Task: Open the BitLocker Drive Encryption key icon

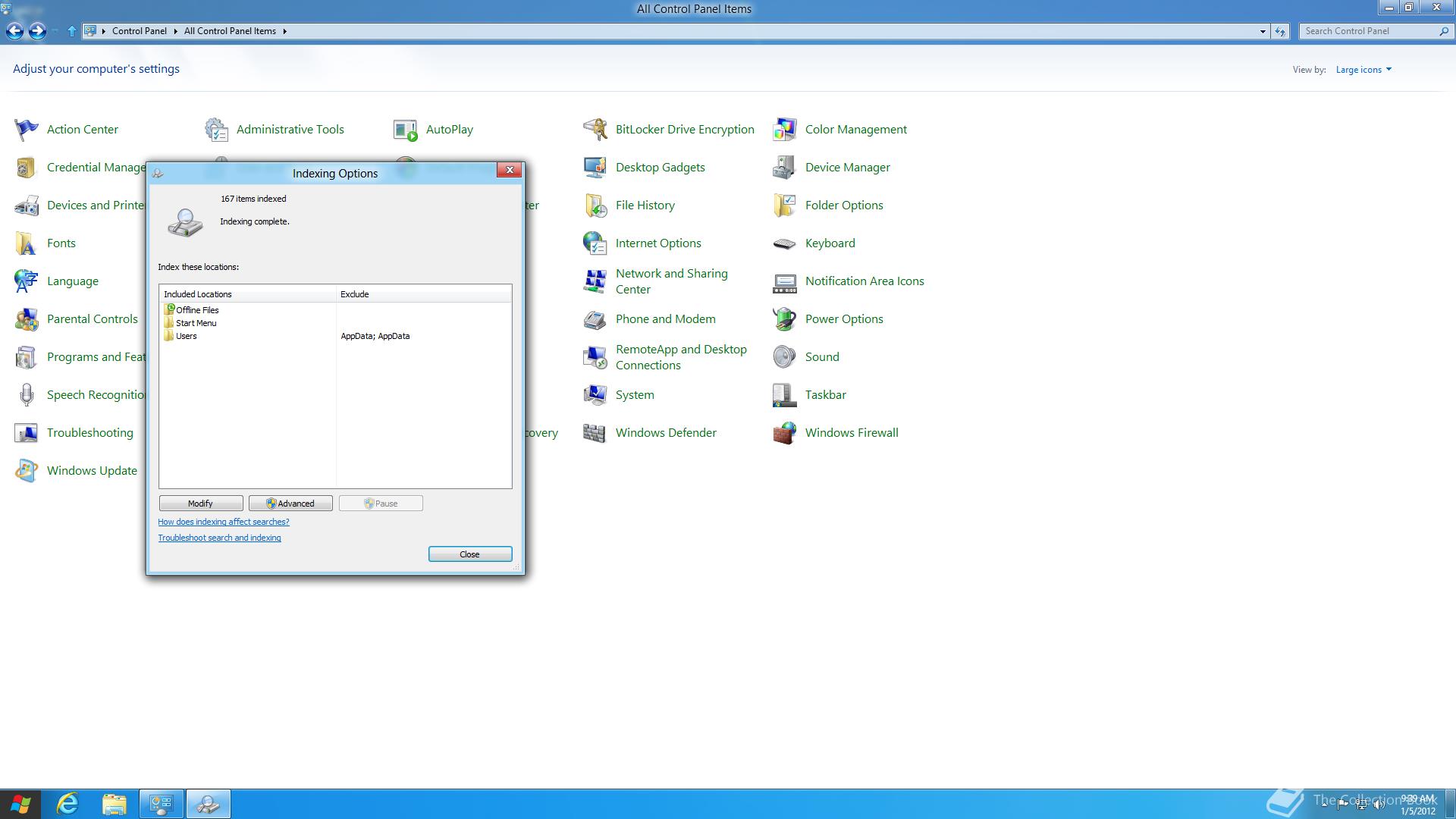Action: click(x=595, y=130)
